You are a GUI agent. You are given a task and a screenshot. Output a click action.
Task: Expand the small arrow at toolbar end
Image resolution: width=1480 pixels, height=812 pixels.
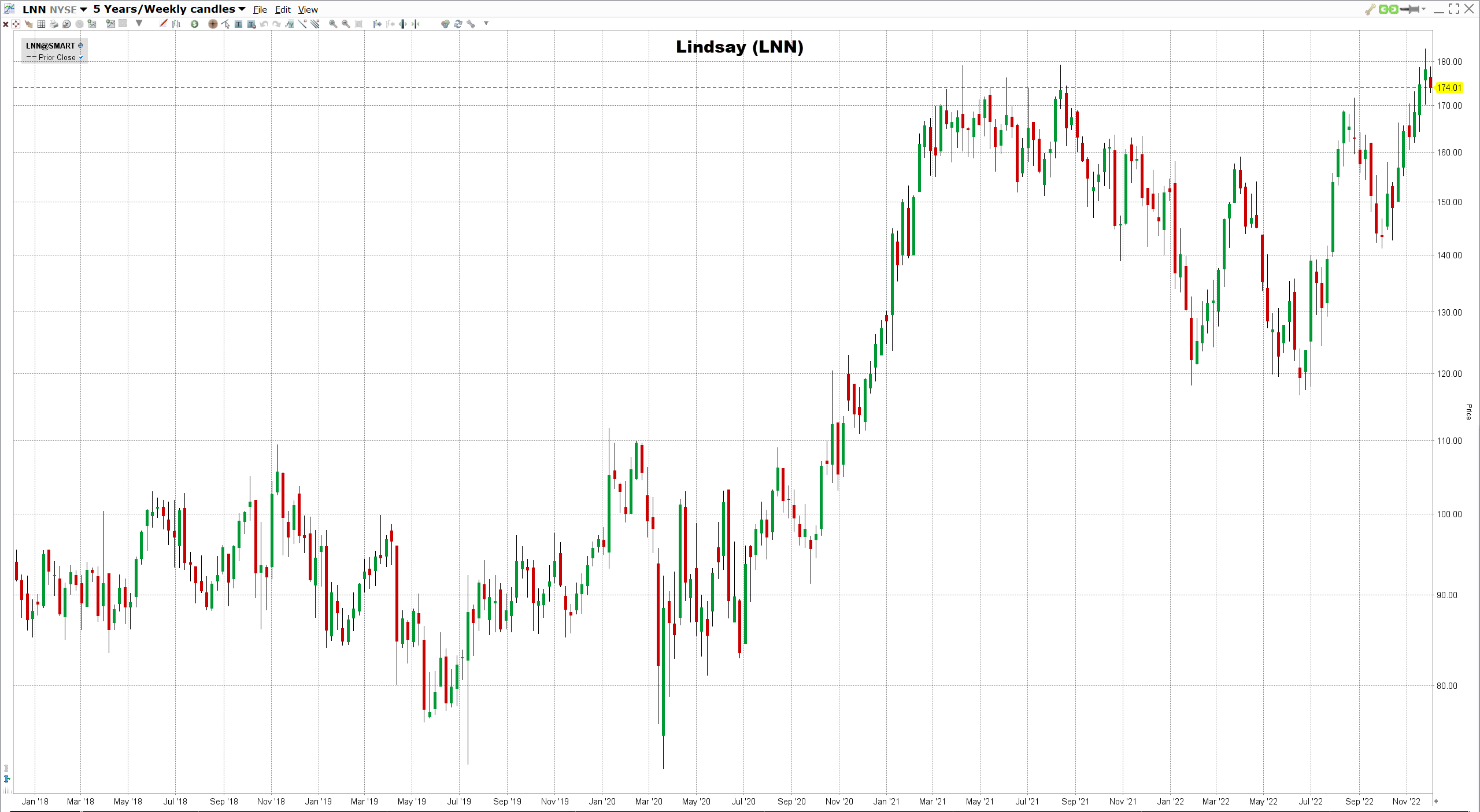pos(486,24)
